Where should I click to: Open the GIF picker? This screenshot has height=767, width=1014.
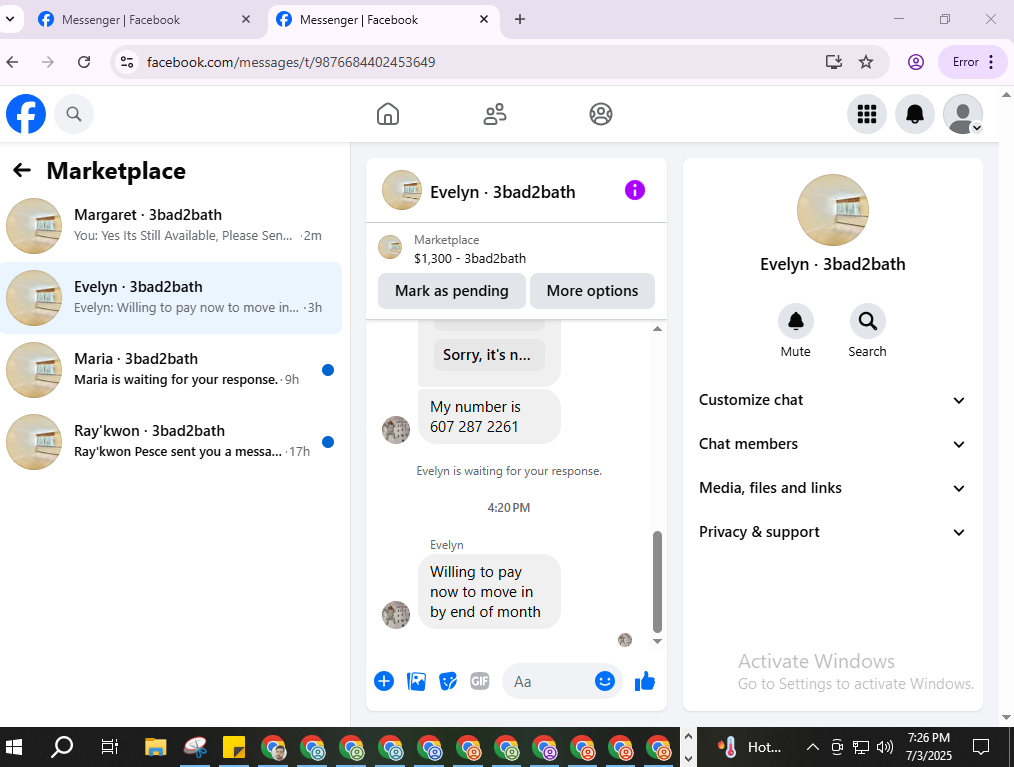point(479,681)
